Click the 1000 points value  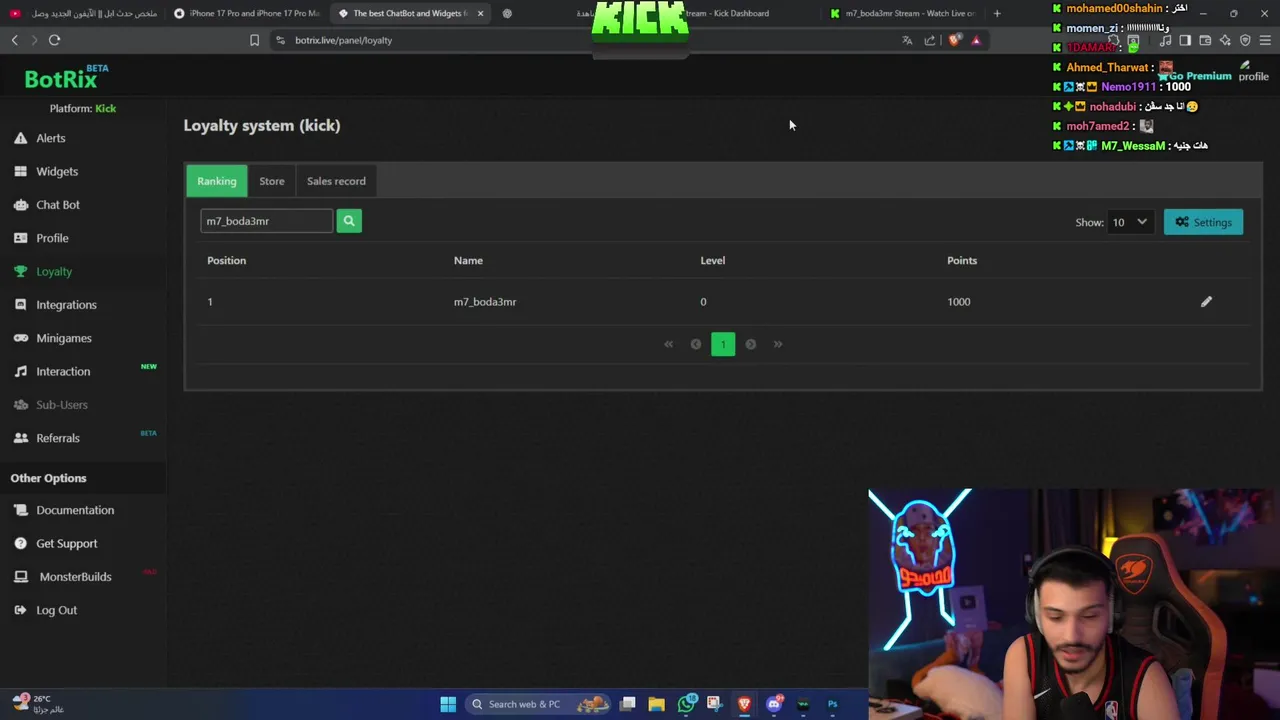tap(958, 302)
